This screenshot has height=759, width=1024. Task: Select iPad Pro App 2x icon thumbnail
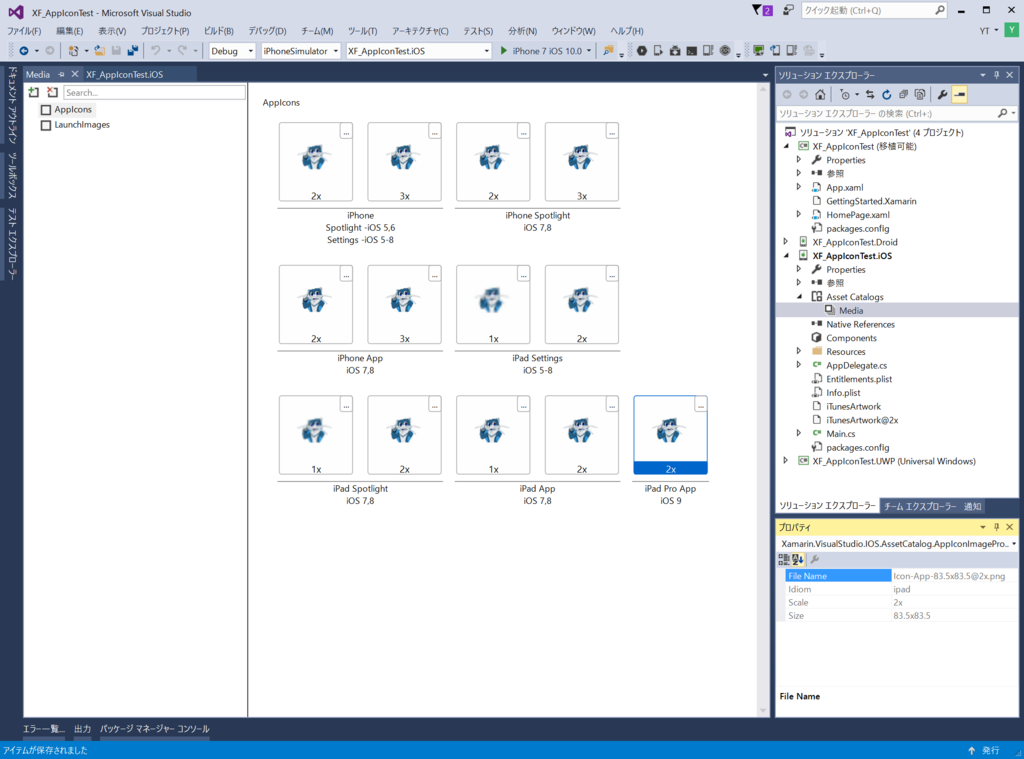[670, 435]
